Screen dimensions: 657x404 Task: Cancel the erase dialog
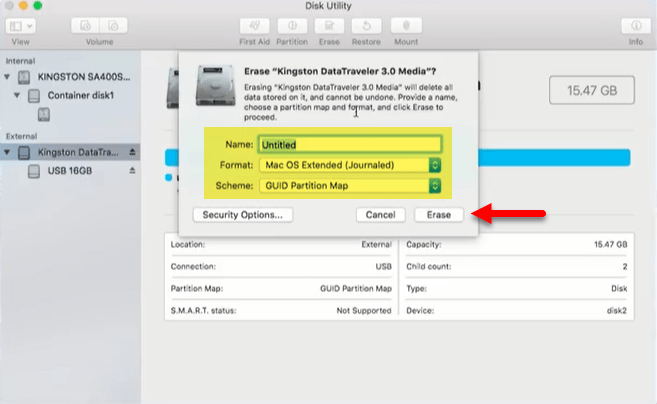[x=380, y=215]
